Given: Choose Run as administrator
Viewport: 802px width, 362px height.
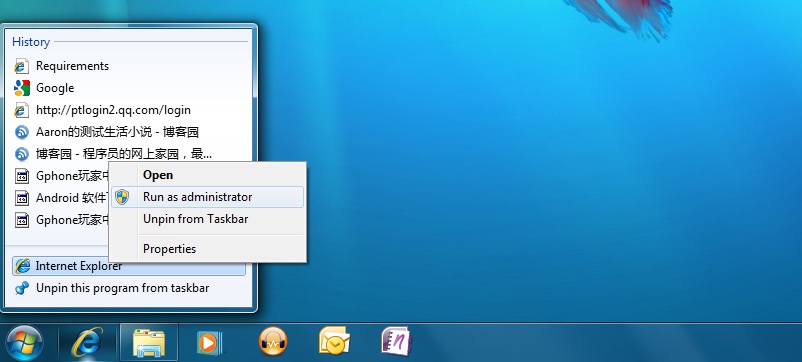Looking at the screenshot, I should [x=208, y=197].
